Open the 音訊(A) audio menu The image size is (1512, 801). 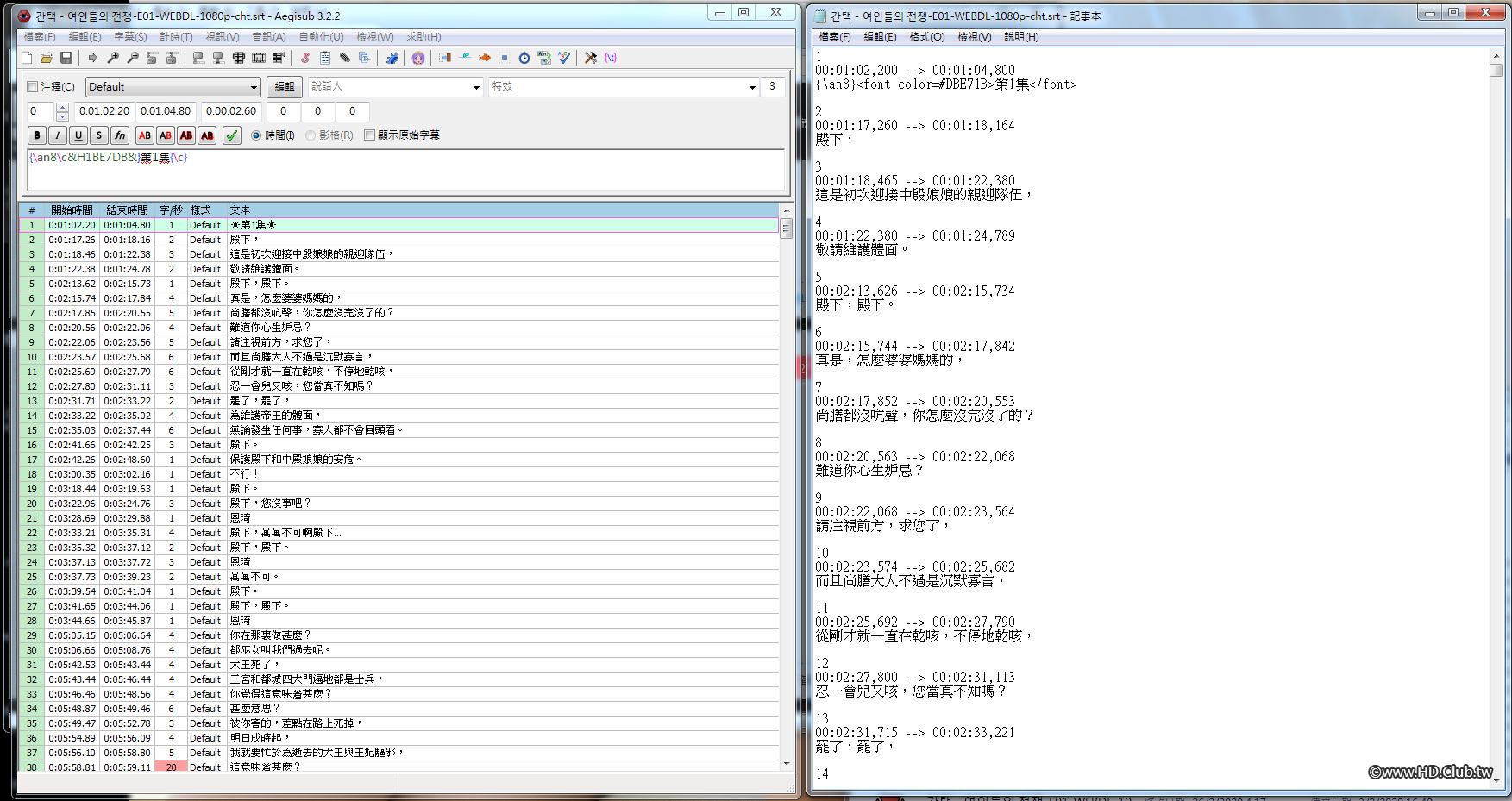[x=269, y=37]
